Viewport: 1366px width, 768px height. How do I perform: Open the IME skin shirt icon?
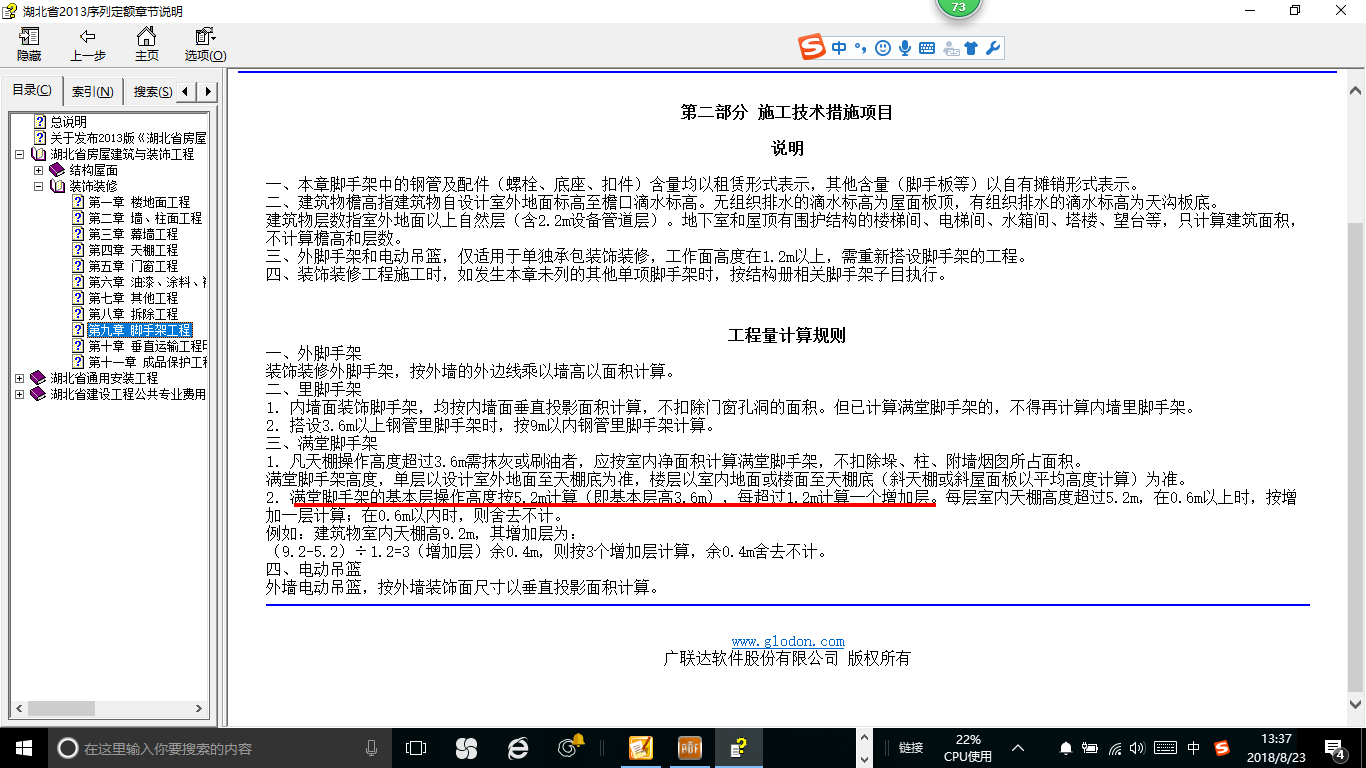click(x=971, y=47)
